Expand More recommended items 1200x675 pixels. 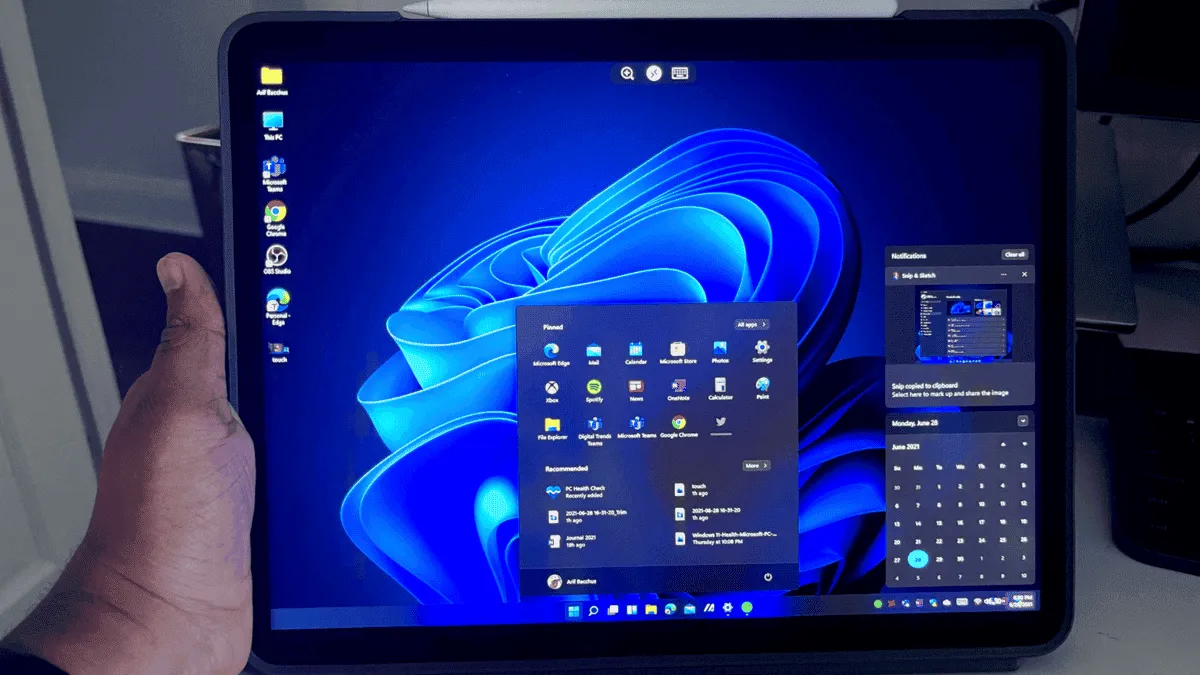tap(756, 466)
